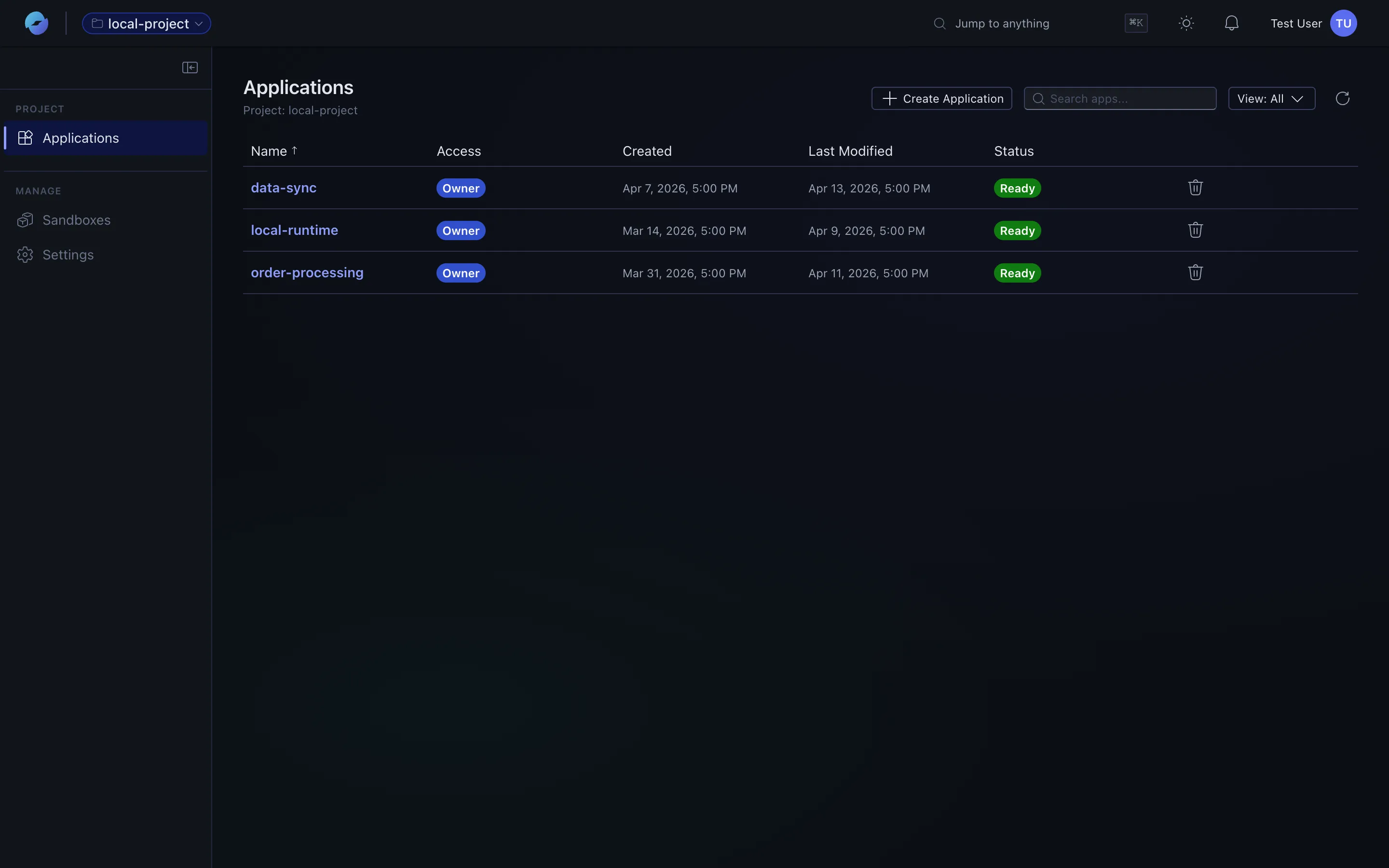Toggle light/dark theme sun icon
Screen dimensions: 1389x868
coord(1186,24)
